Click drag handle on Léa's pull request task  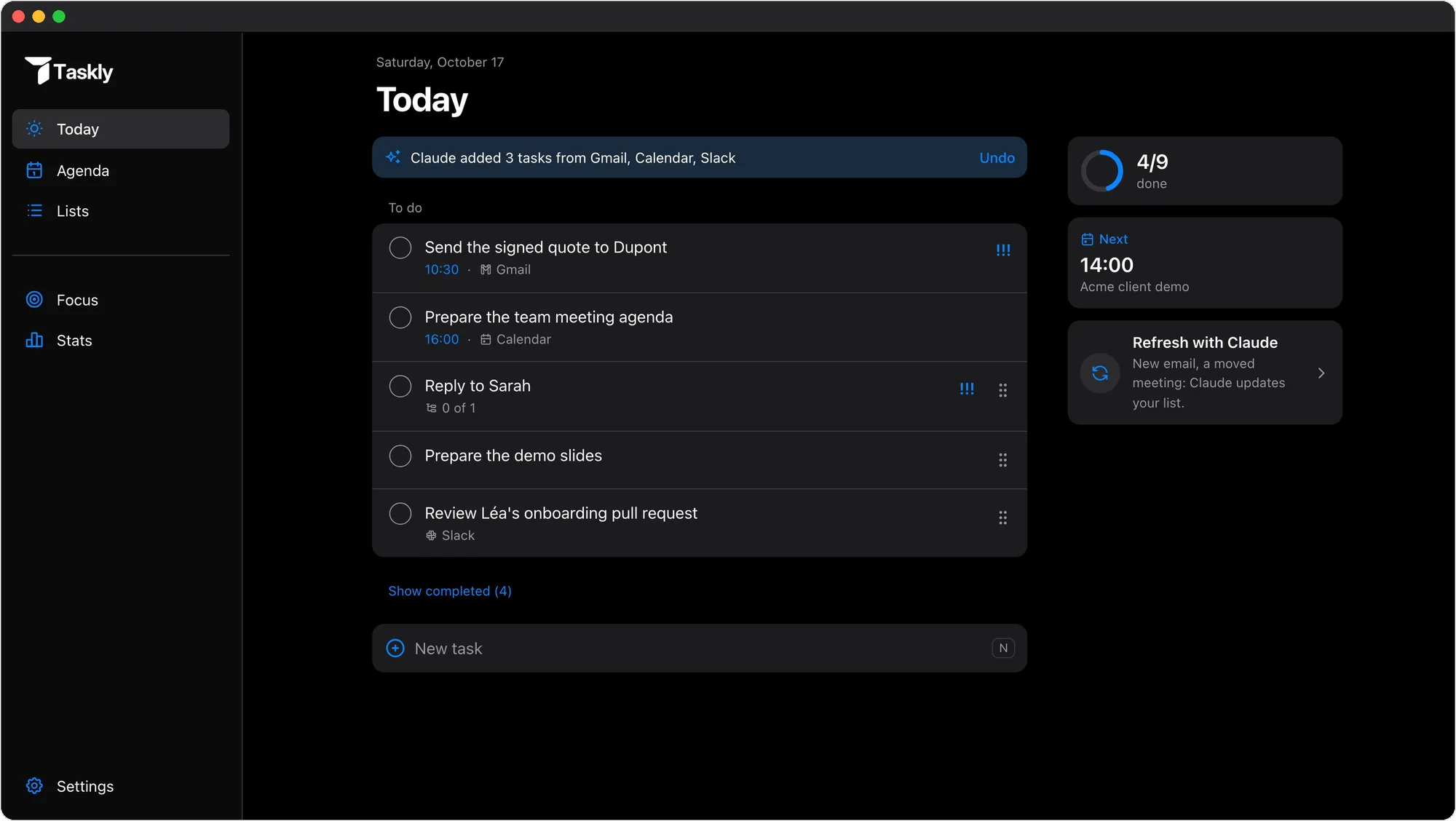(x=1003, y=517)
